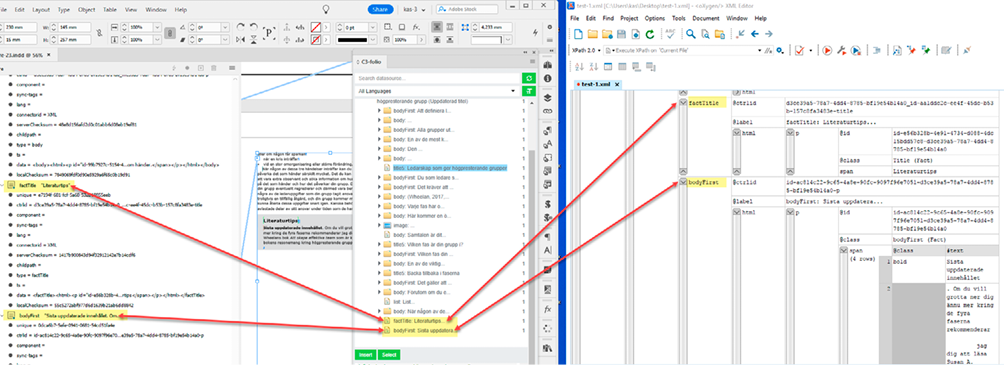Click the Validate red checkmark icon

coord(800,50)
